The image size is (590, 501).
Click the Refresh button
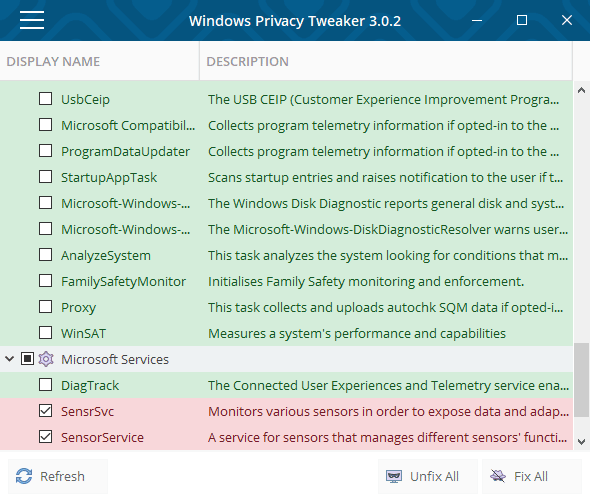[58, 476]
